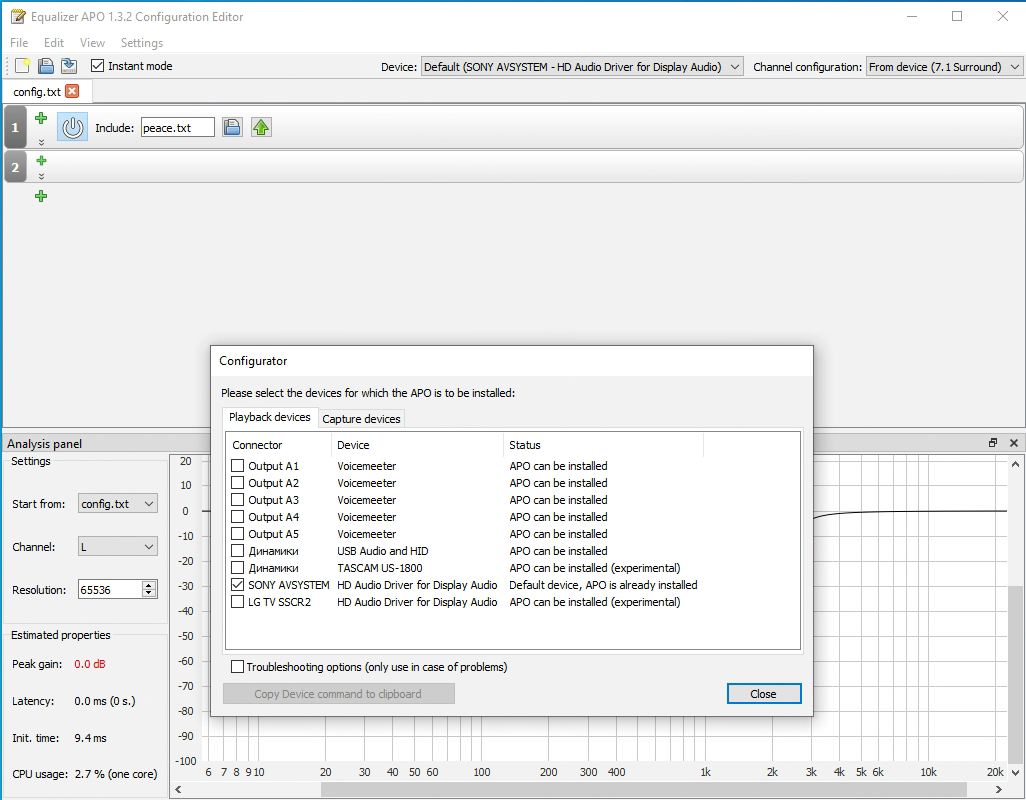Click the New file toolbar icon

tap(21, 66)
